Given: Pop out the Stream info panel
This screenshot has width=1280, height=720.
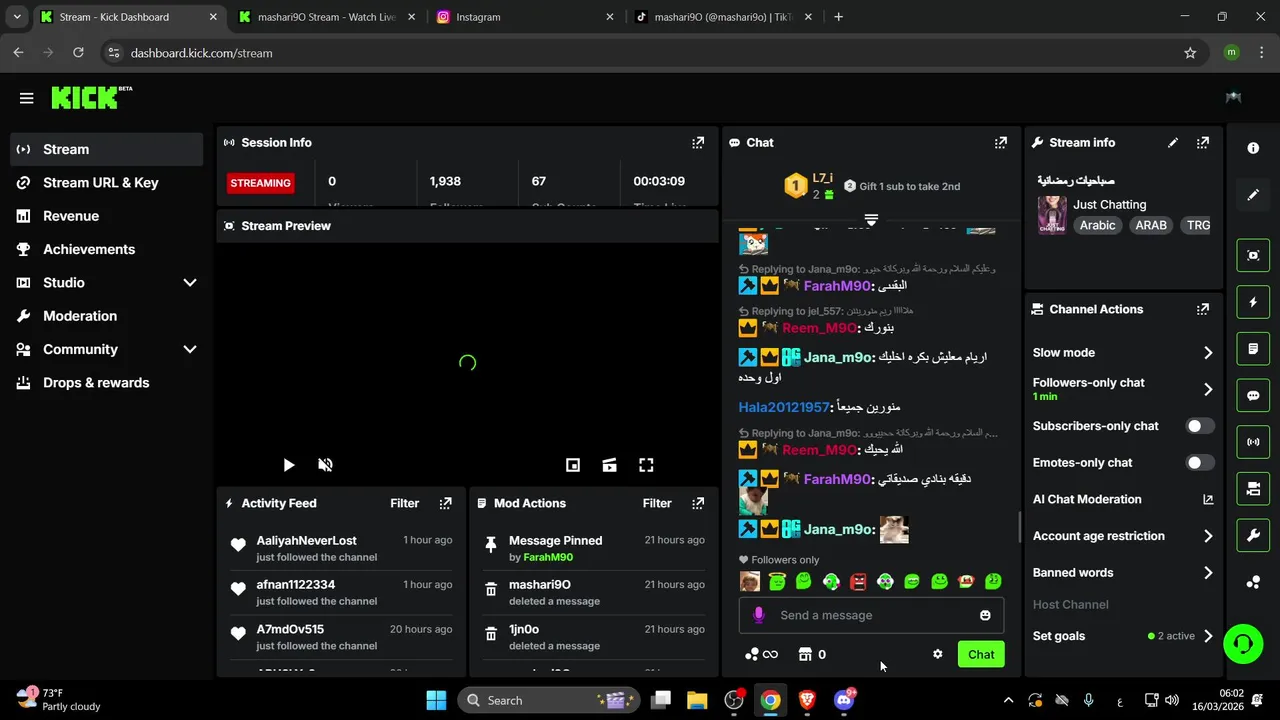Looking at the screenshot, I should 1203,143.
